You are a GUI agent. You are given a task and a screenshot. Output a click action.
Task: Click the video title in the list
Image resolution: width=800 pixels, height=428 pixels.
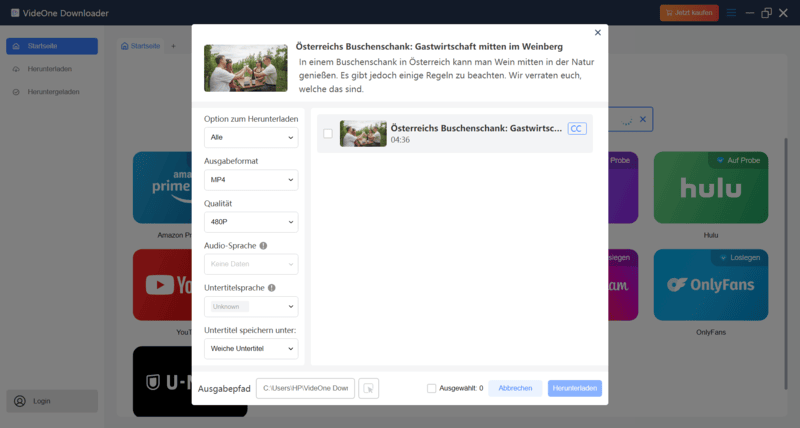(x=476, y=128)
